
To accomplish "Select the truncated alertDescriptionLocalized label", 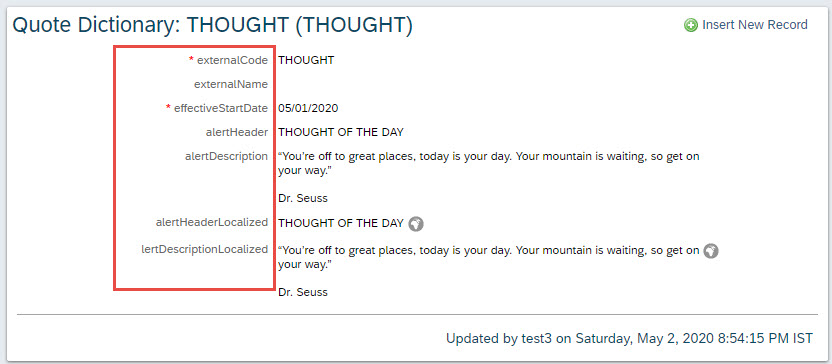I will point(201,249).
